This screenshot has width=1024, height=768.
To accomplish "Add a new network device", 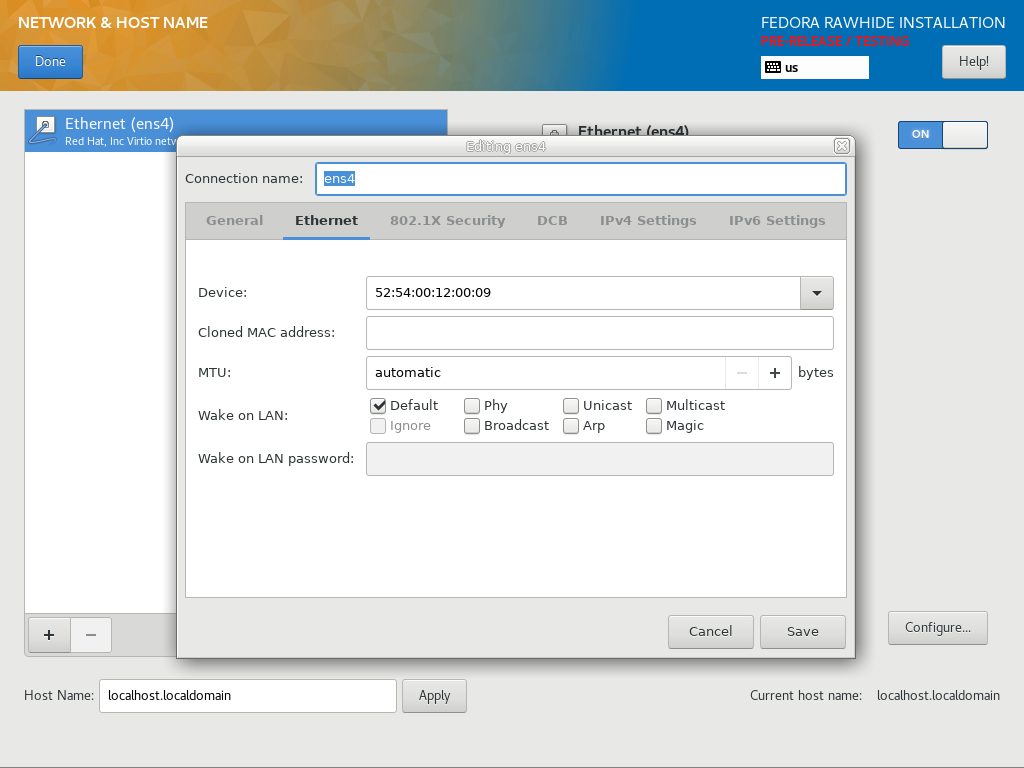I will point(49,635).
